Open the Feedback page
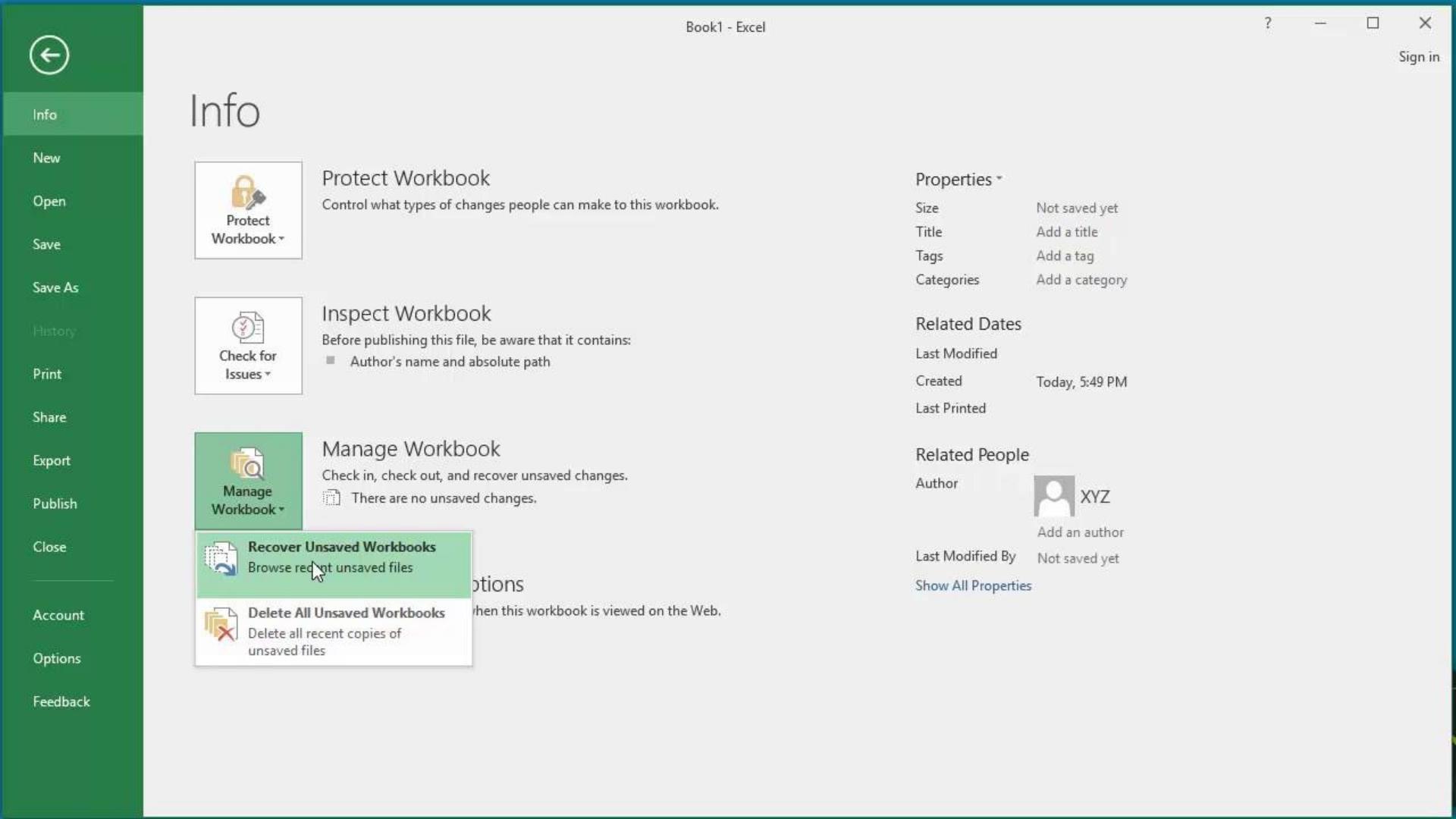 73,701
